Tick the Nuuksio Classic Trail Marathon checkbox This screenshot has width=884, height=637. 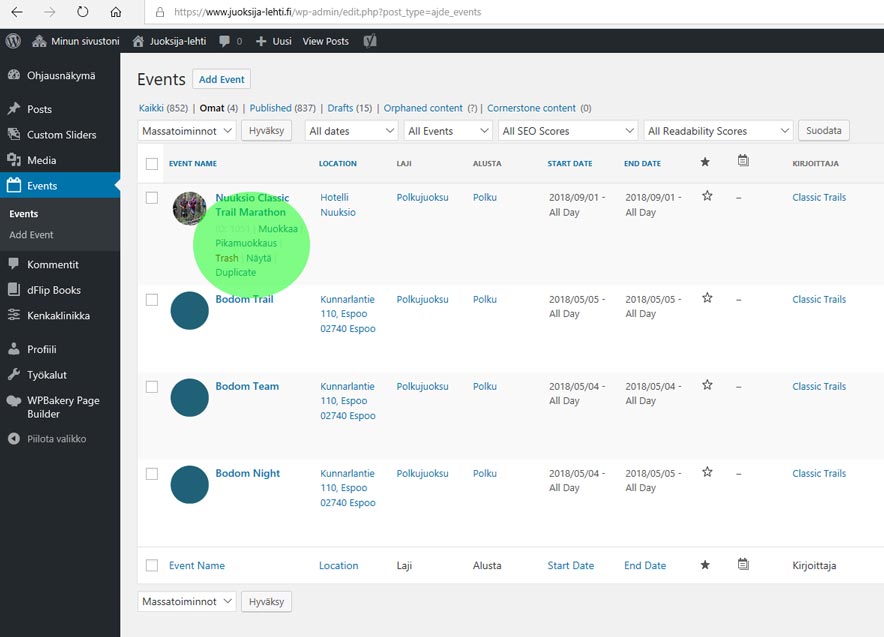coord(152,198)
